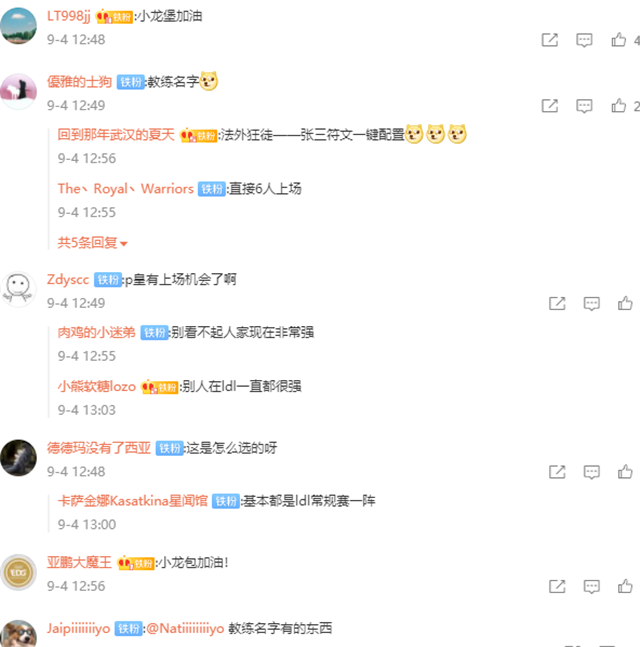The height and width of the screenshot is (647, 640).
Task: Open The、Royal、Warriors username link
Action: coord(125,189)
